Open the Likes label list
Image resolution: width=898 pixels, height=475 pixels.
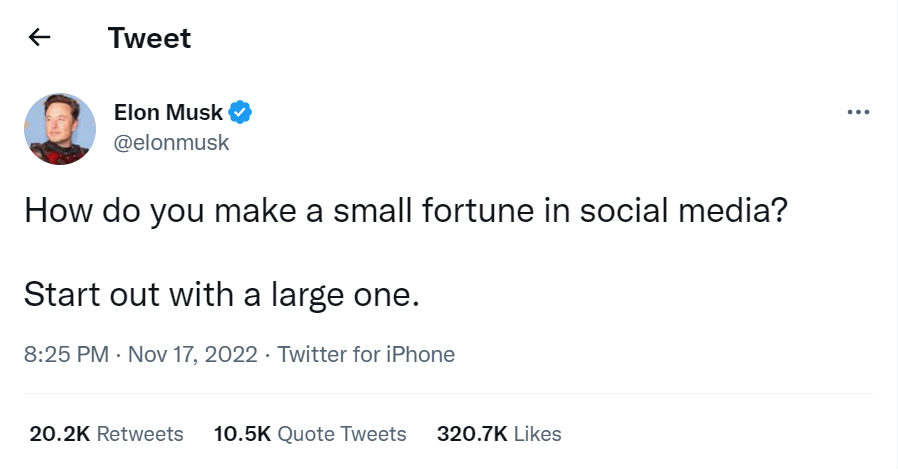[x=537, y=434]
